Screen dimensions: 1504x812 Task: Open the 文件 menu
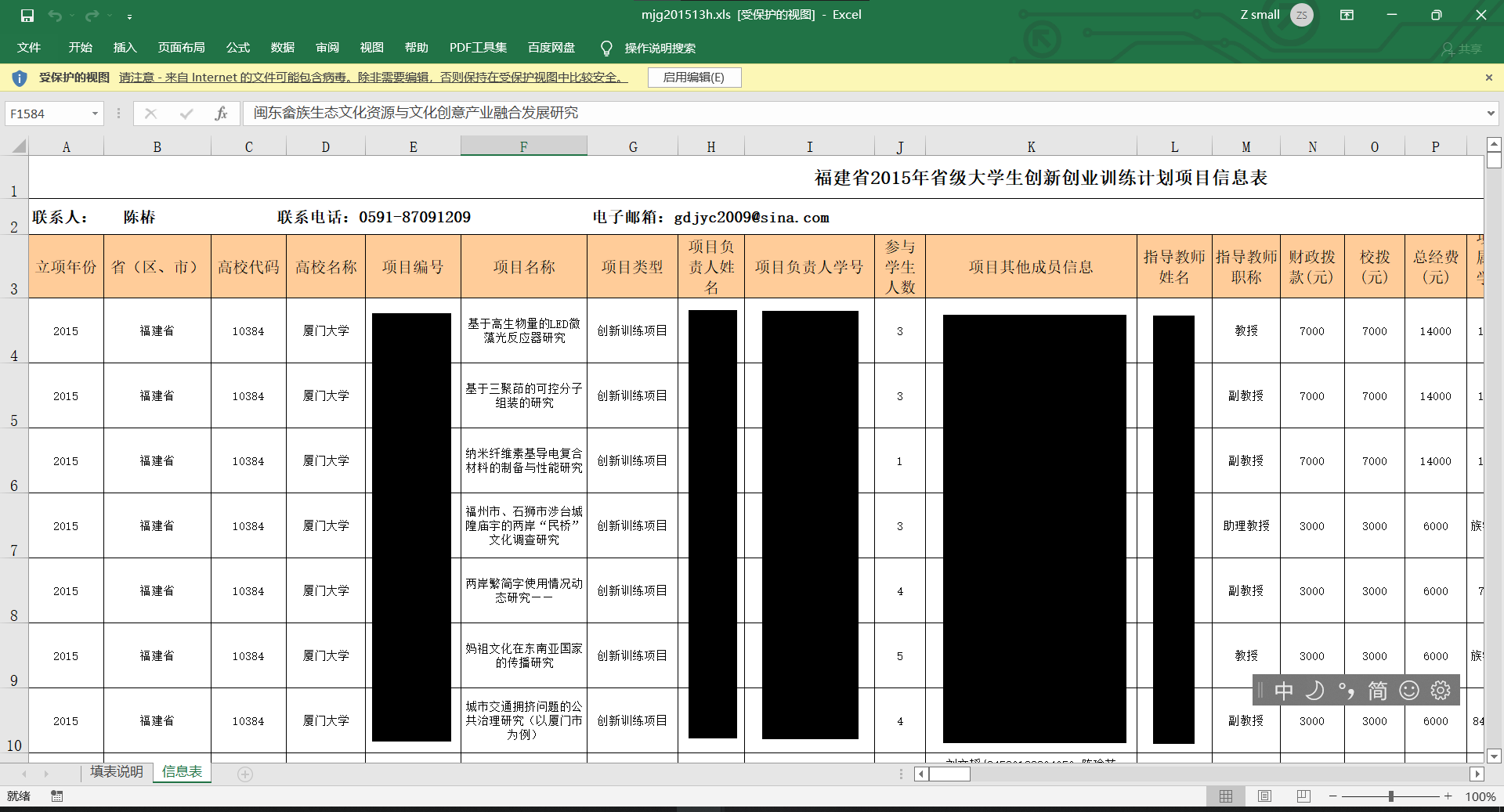(x=29, y=48)
